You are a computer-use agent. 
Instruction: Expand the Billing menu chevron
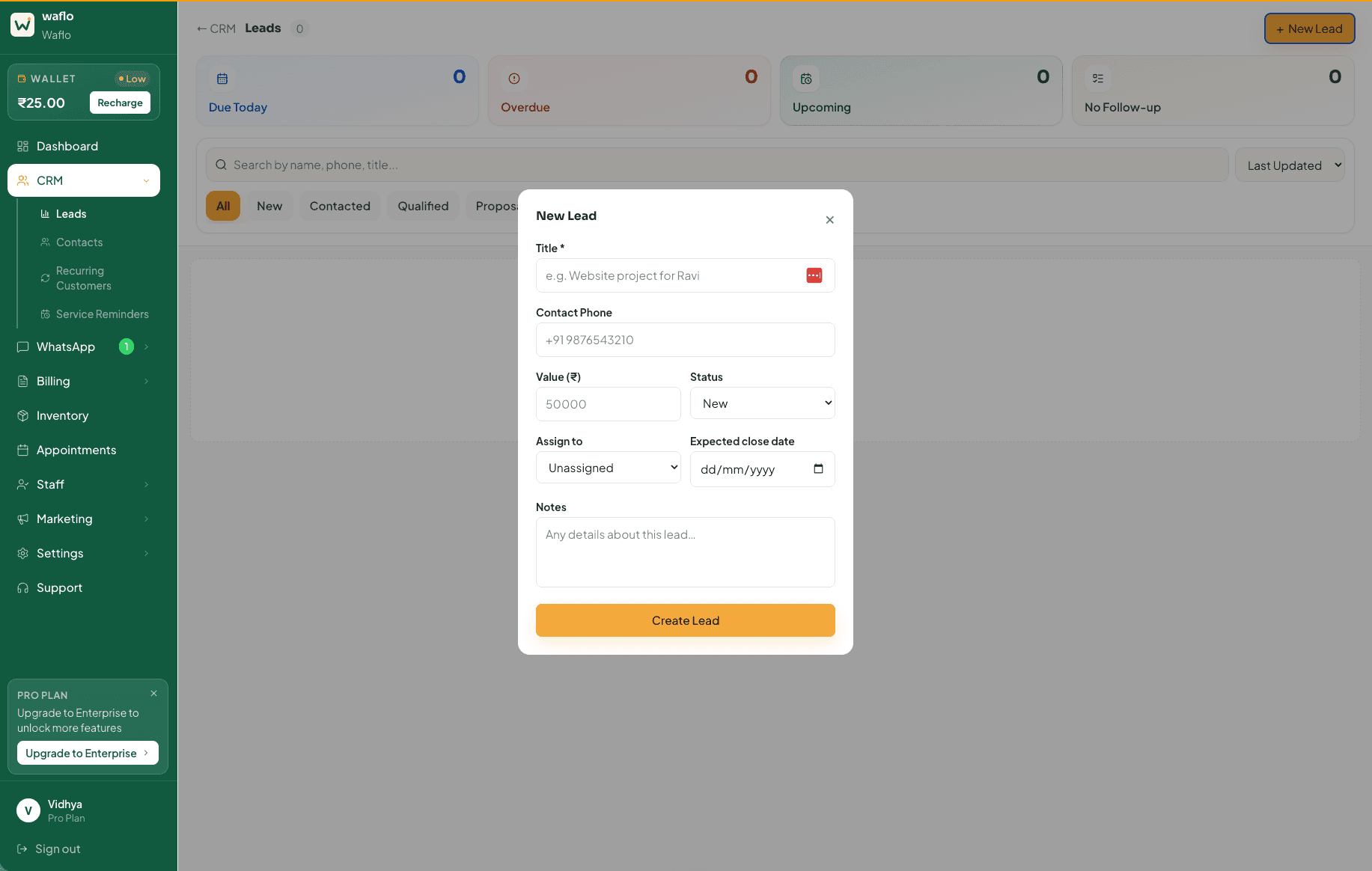pos(147,381)
